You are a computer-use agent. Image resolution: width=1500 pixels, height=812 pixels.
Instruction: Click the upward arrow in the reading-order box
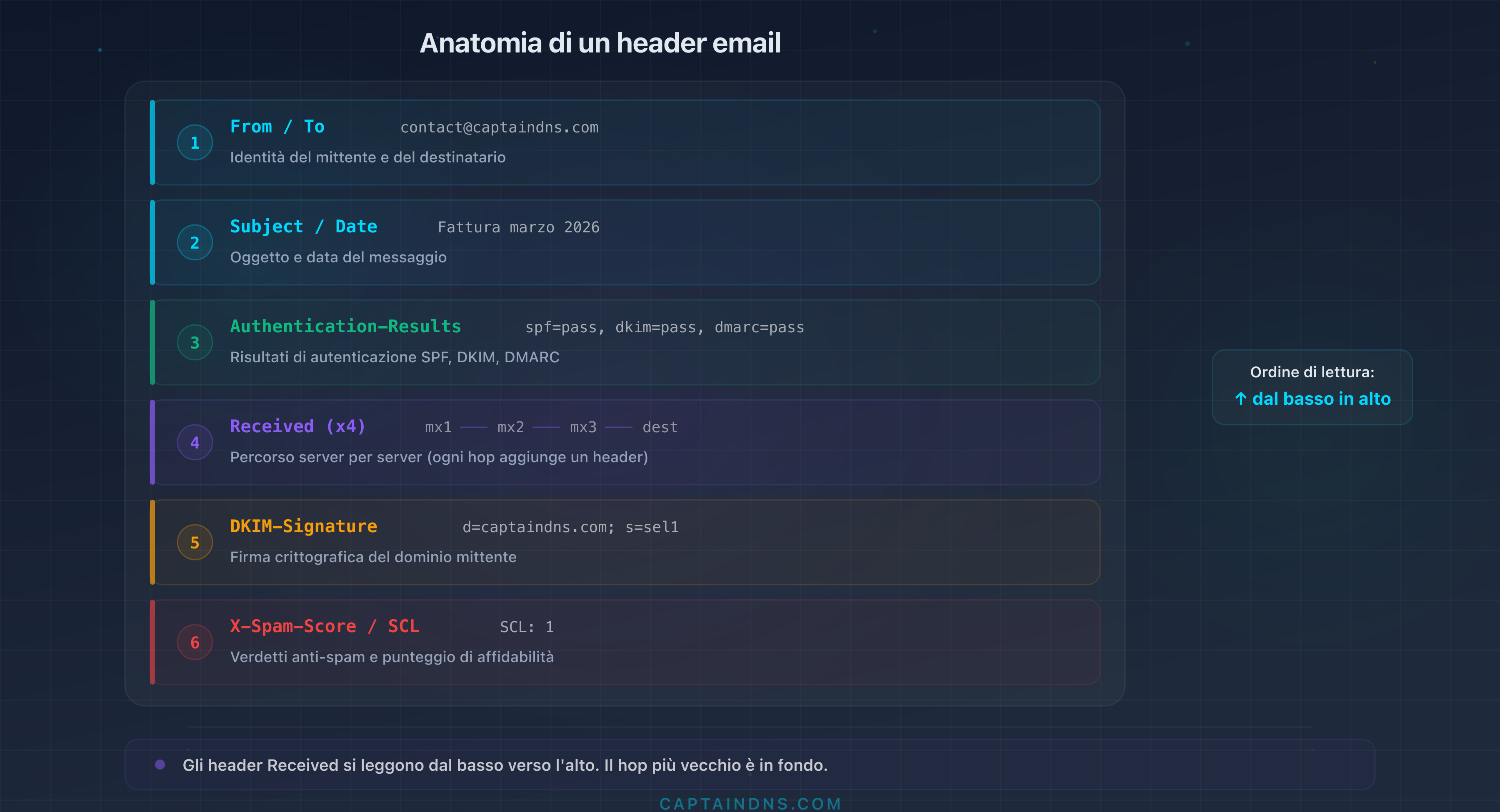point(1242,399)
